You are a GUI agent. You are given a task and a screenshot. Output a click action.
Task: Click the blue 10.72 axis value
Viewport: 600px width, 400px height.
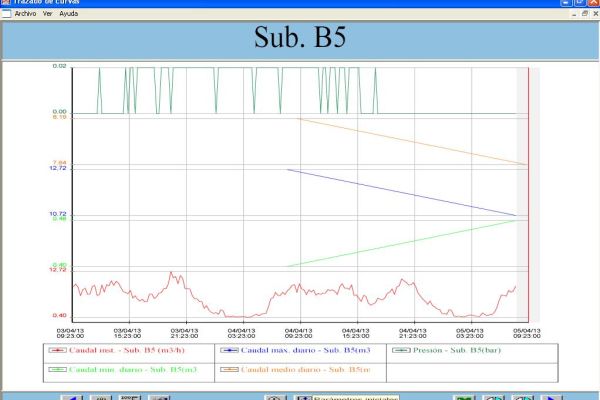[x=58, y=214]
